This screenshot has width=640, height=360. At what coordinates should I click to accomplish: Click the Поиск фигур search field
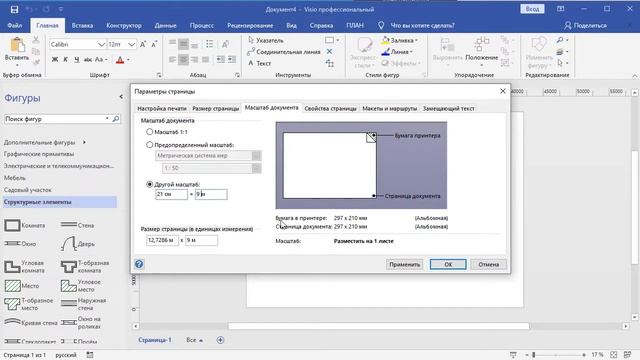pyautogui.click(x=55, y=119)
